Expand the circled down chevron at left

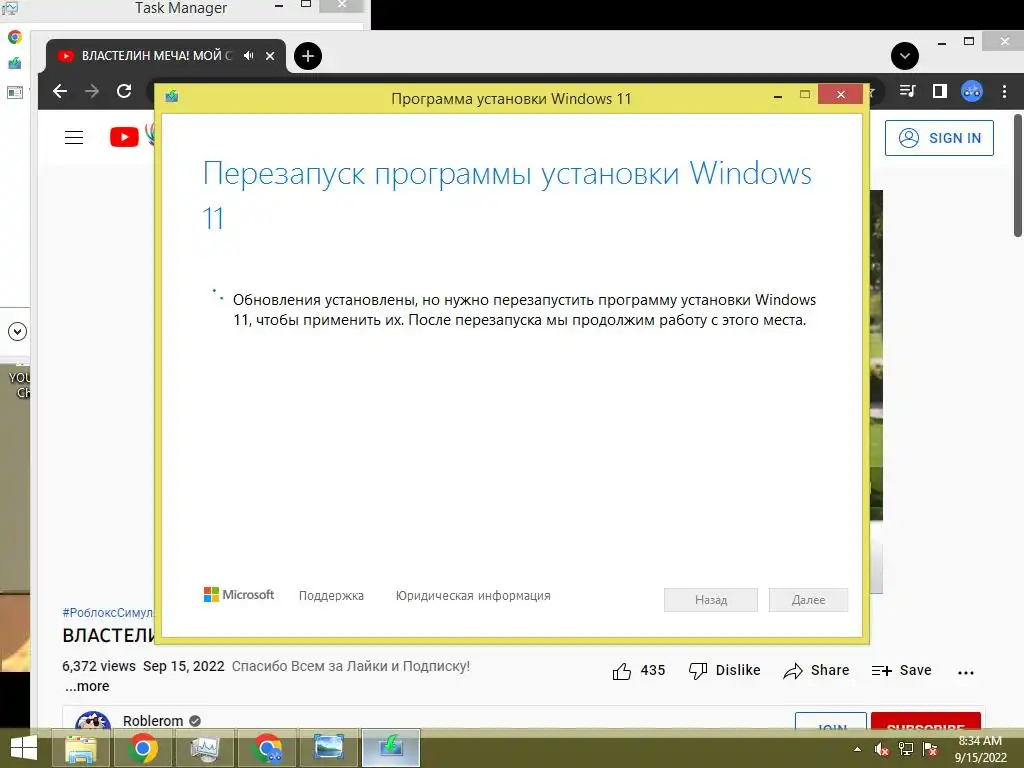pos(18,332)
